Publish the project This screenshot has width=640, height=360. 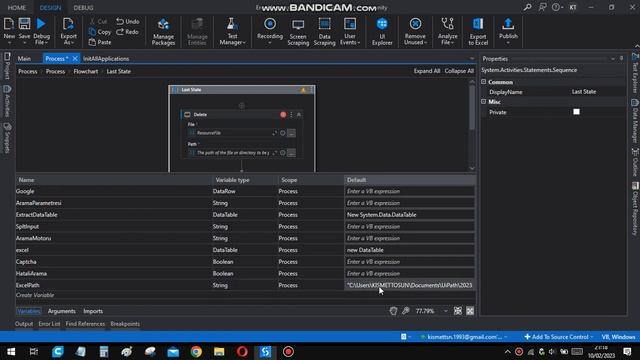(508, 31)
